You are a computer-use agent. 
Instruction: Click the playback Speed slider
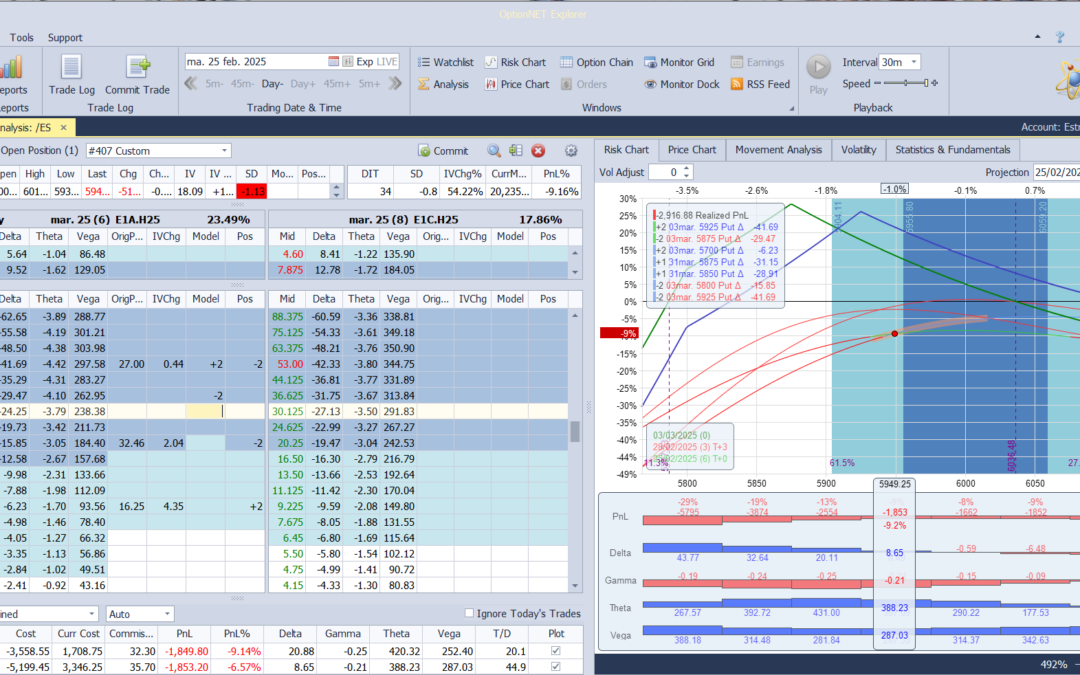coord(906,83)
